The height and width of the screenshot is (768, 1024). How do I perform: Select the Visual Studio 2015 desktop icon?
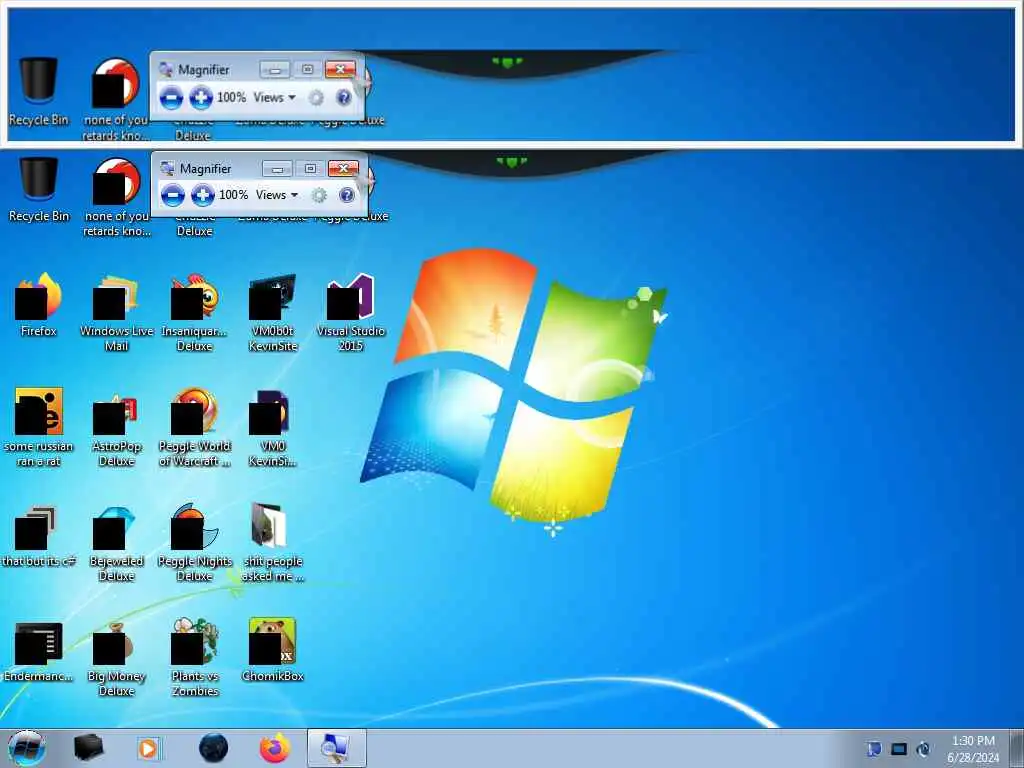point(351,312)
